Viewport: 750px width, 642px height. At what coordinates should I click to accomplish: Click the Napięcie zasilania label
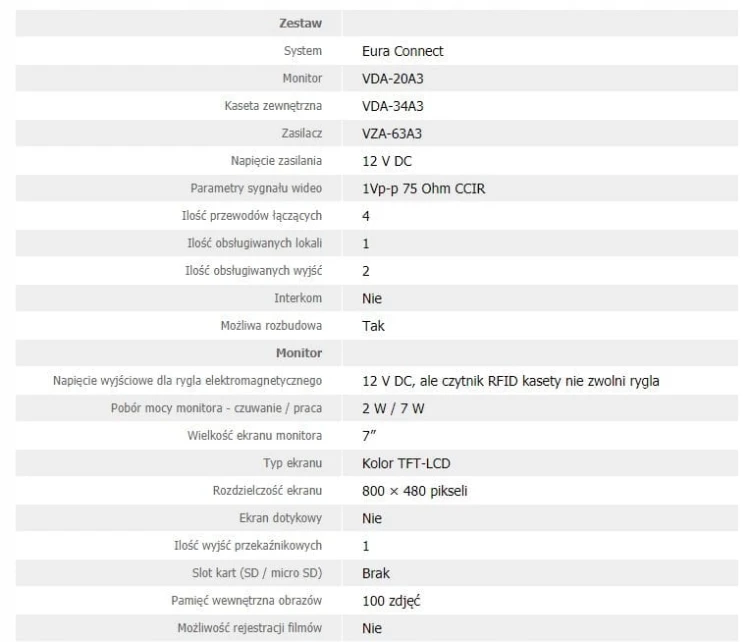276,161
